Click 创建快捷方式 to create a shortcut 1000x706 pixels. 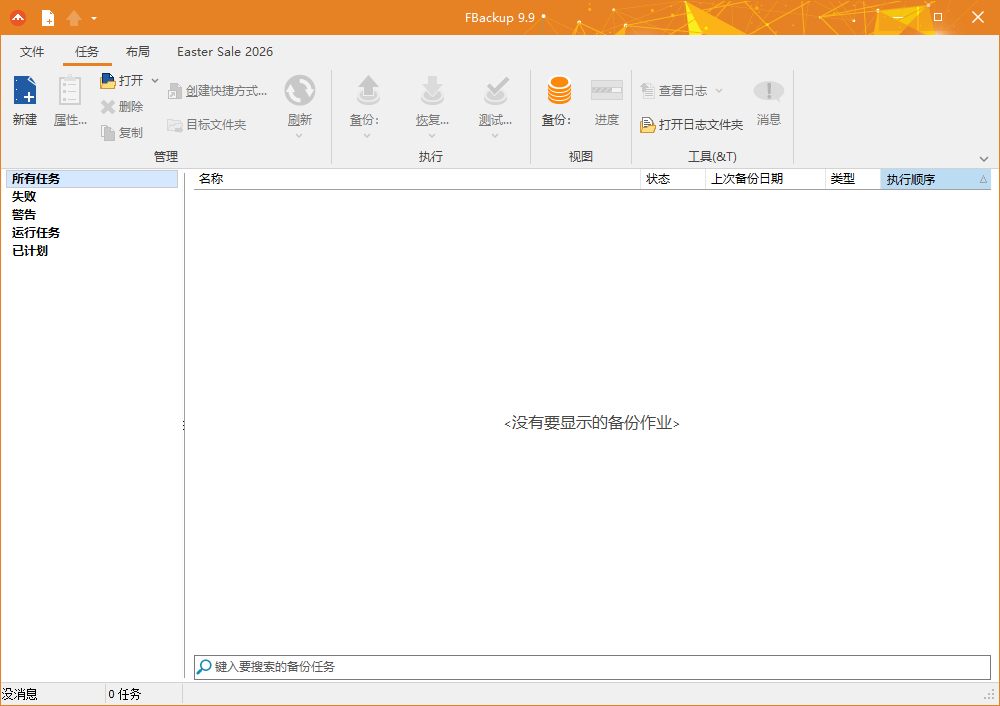218,90
